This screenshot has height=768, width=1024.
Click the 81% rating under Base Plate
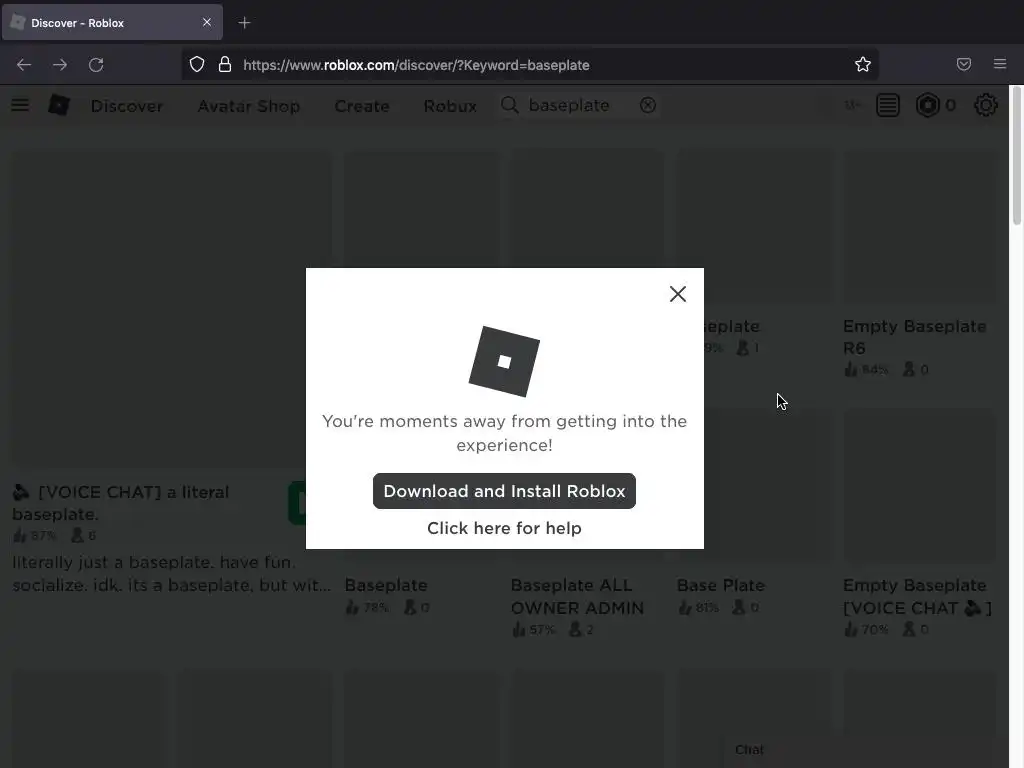click(698, 607)
